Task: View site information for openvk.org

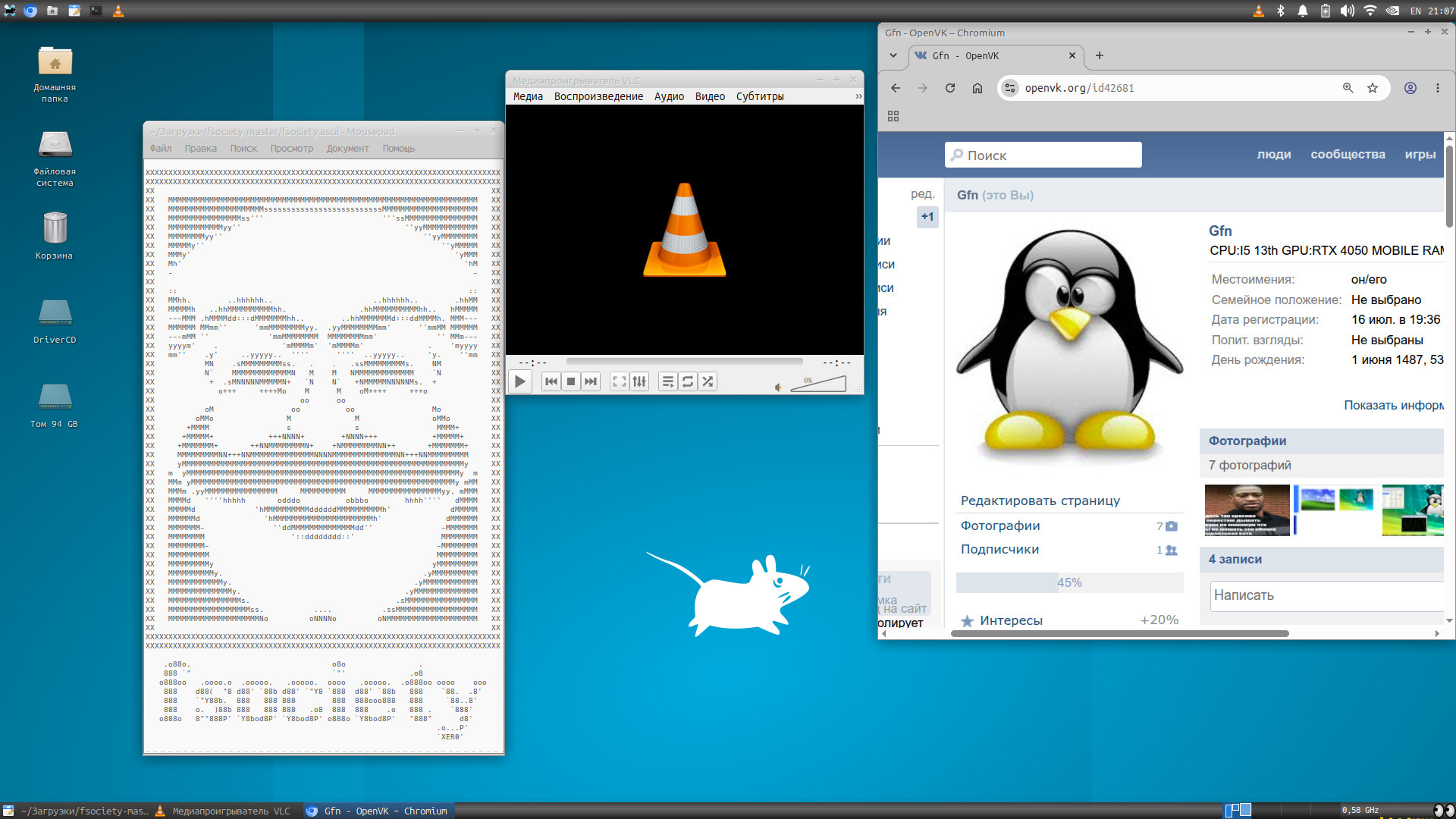Action: pyautogui.click(x=1010, y=88)
